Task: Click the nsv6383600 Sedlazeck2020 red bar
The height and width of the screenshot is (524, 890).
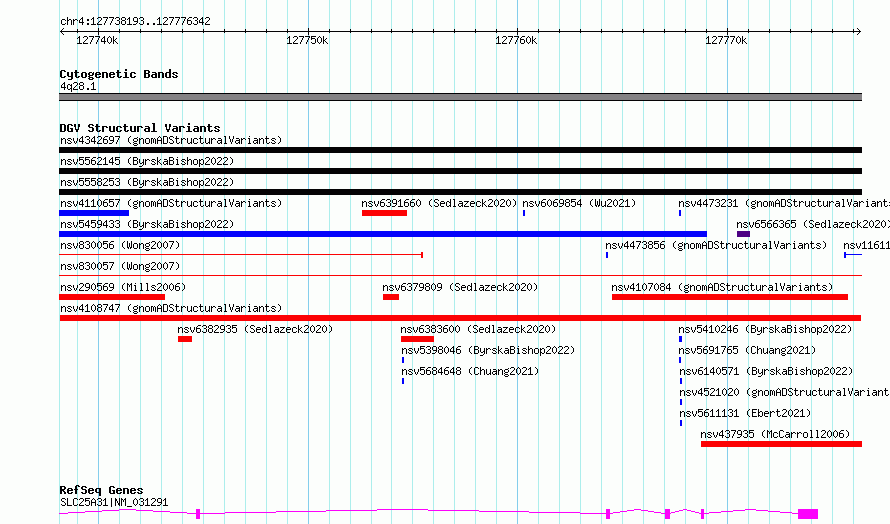Action: (x=417, y=339)
